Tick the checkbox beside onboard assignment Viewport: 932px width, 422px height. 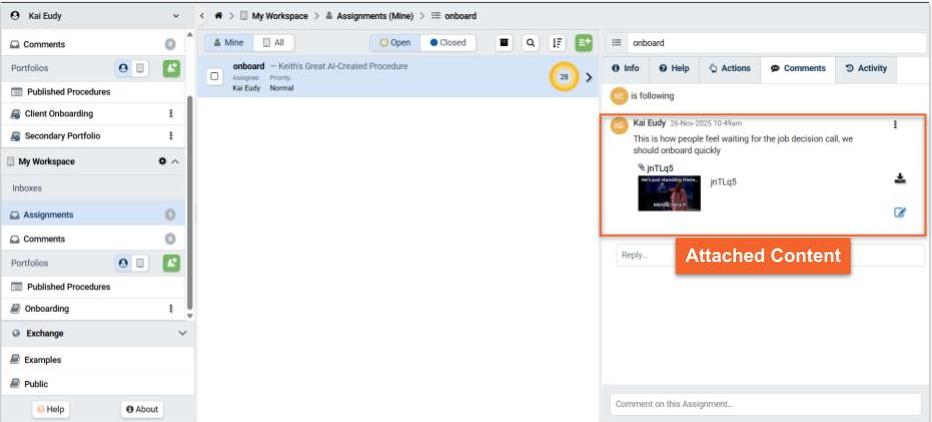tap(214, 76)
